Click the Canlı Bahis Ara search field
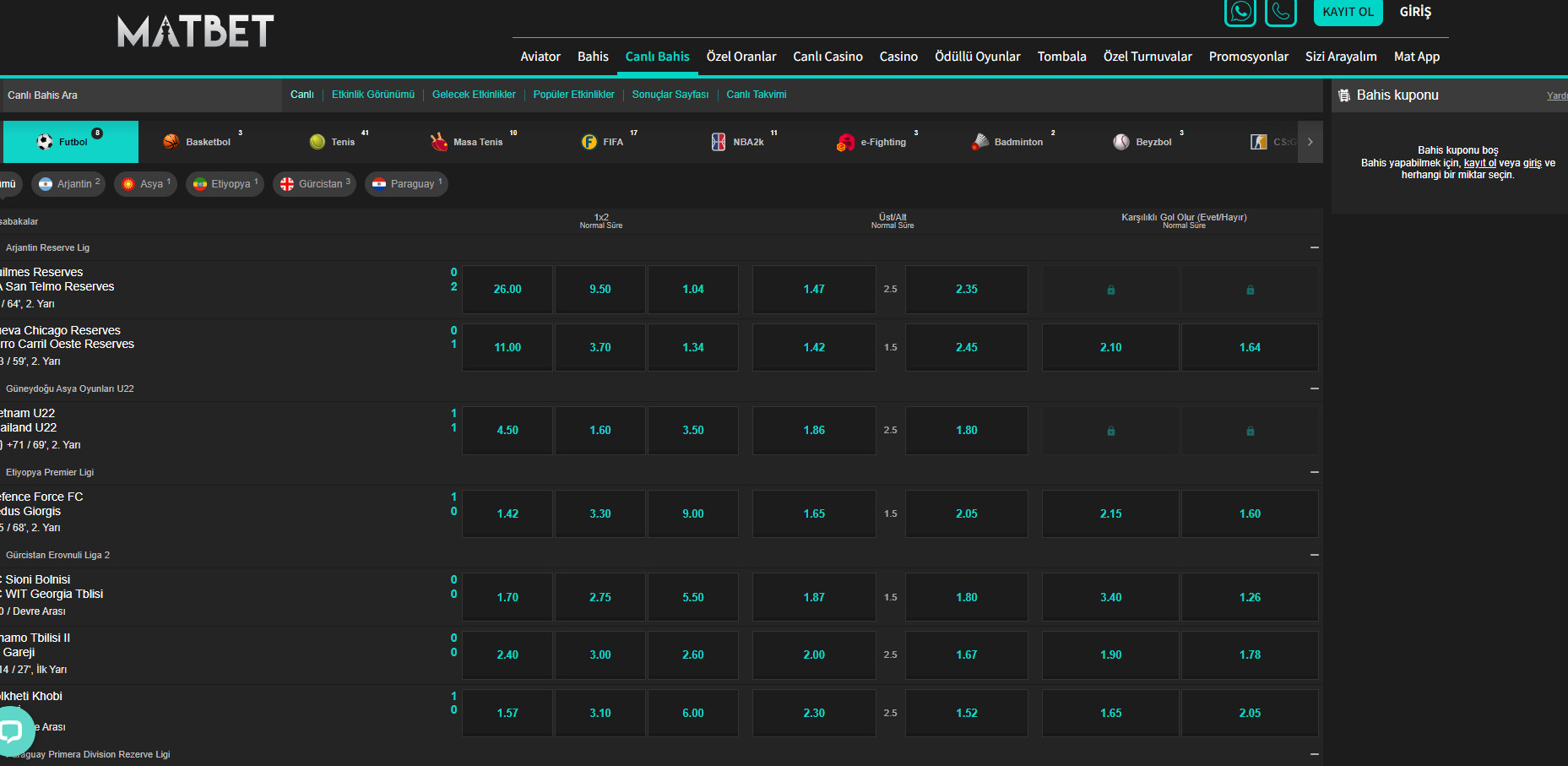 [141, 95]
